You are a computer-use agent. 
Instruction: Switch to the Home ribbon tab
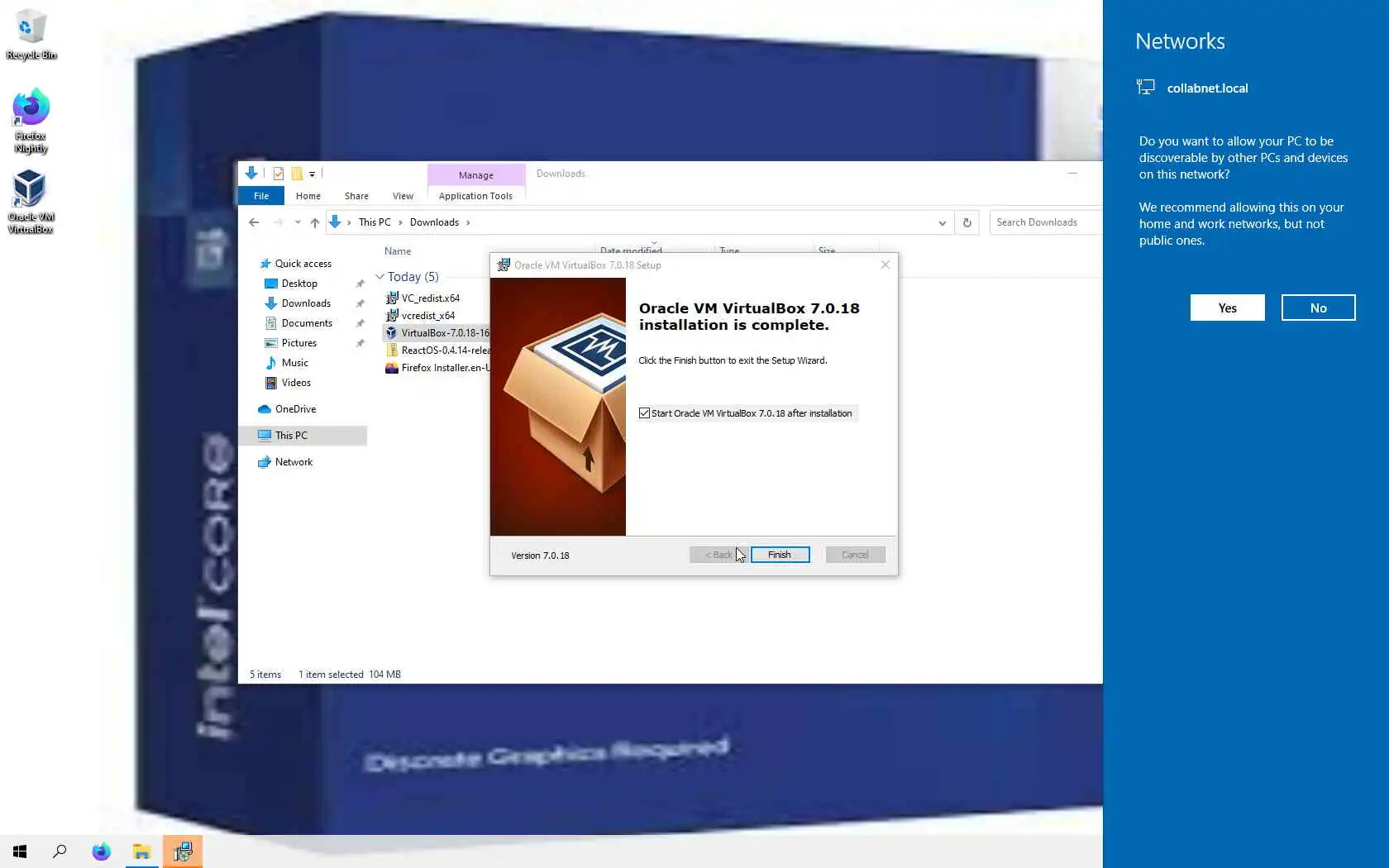click(x=308, y=196)
